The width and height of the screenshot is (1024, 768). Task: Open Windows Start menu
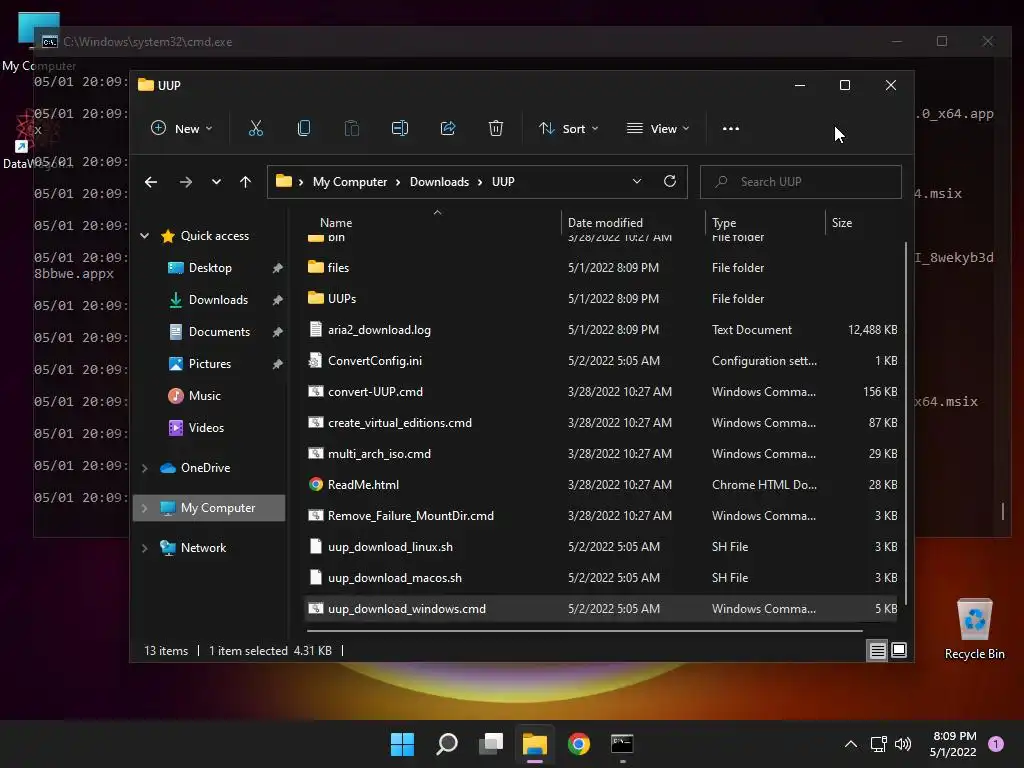tap(402, 744)
